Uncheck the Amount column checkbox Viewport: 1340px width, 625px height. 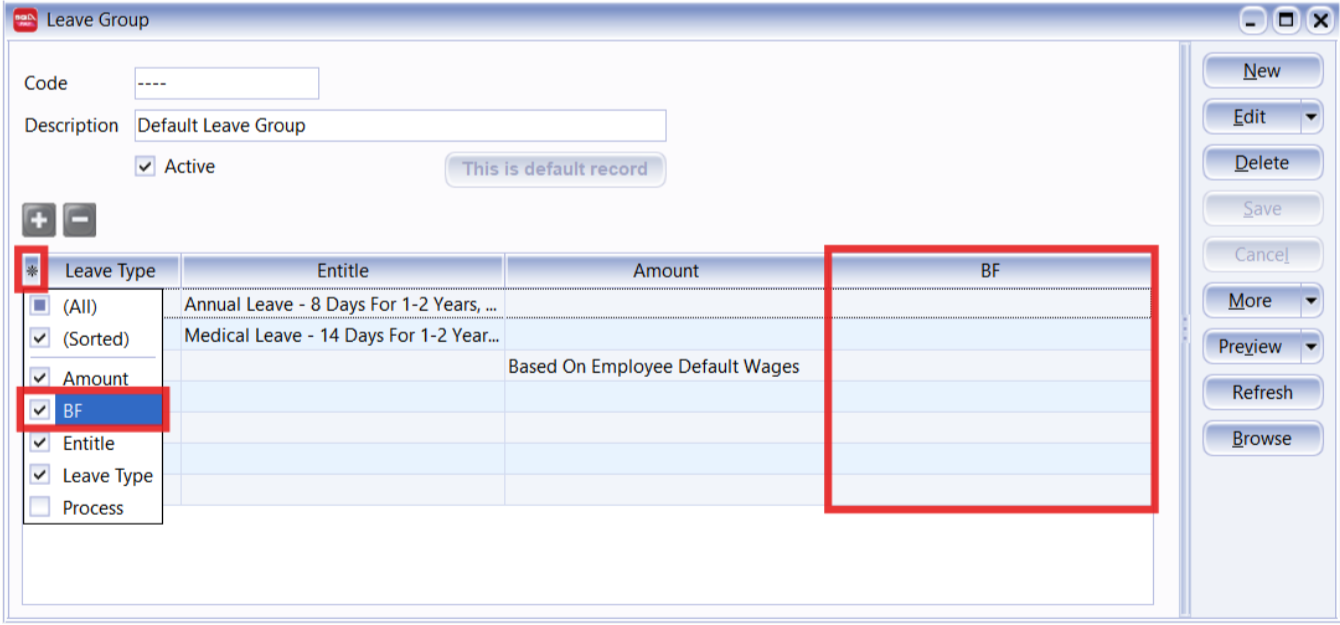40,378
